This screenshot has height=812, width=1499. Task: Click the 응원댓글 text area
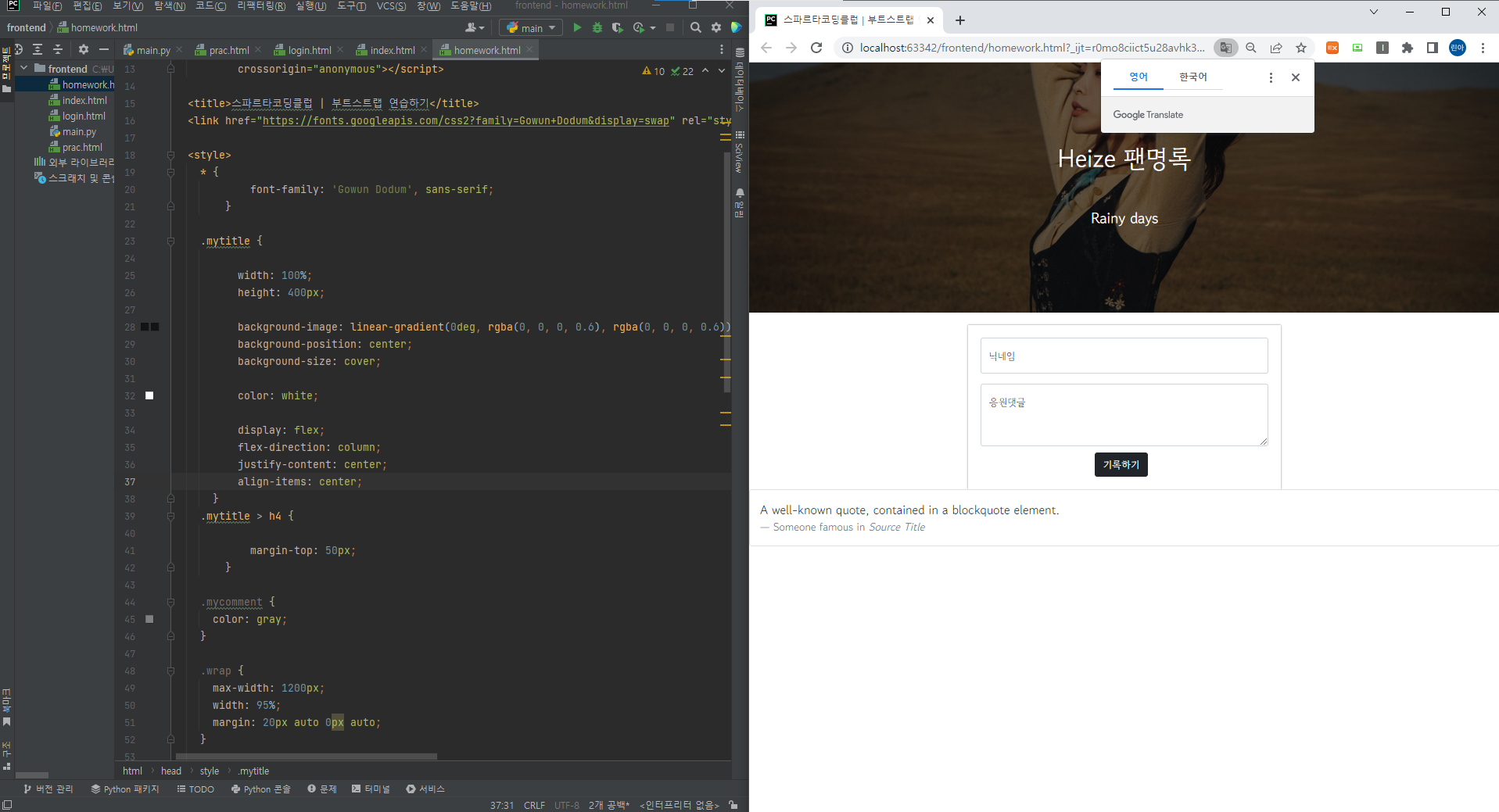click(x=1124, y=415)
